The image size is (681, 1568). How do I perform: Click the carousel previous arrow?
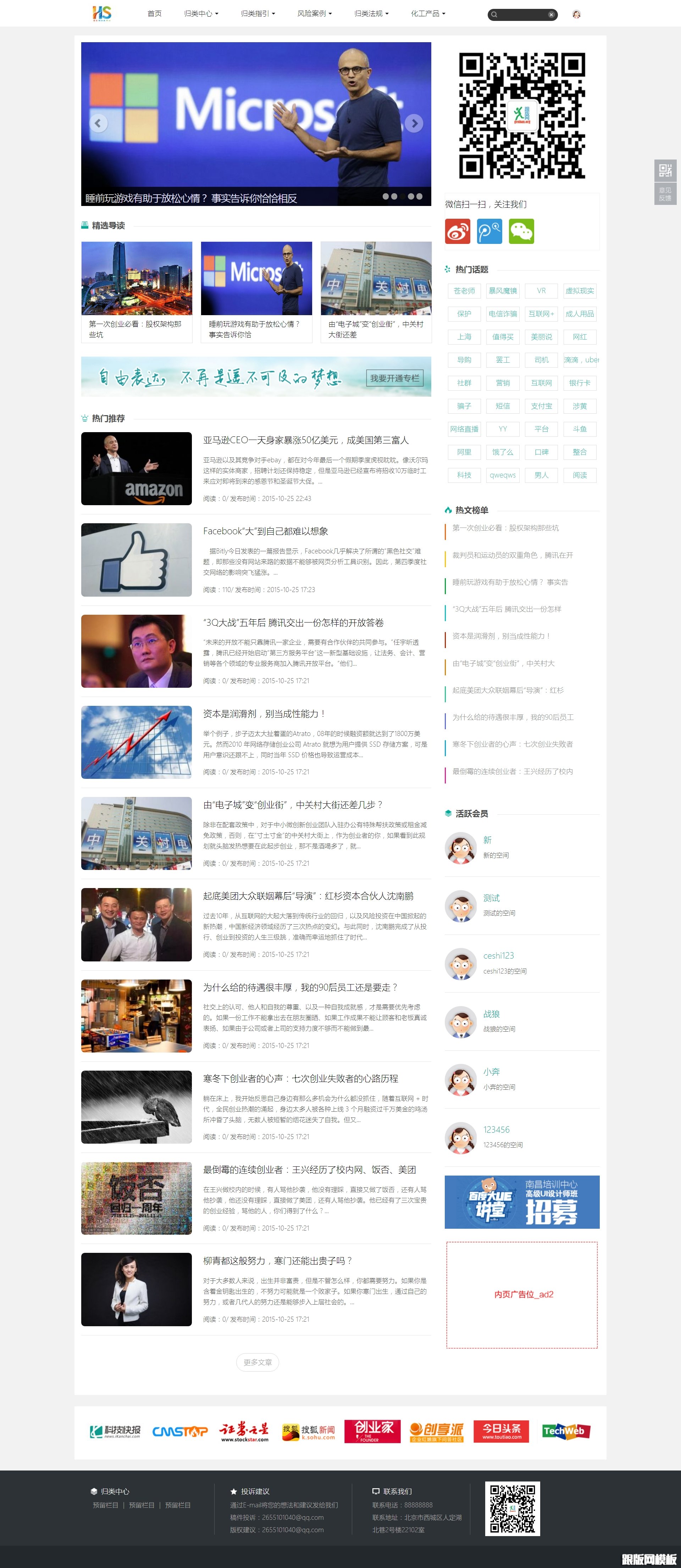pos(98,124)
